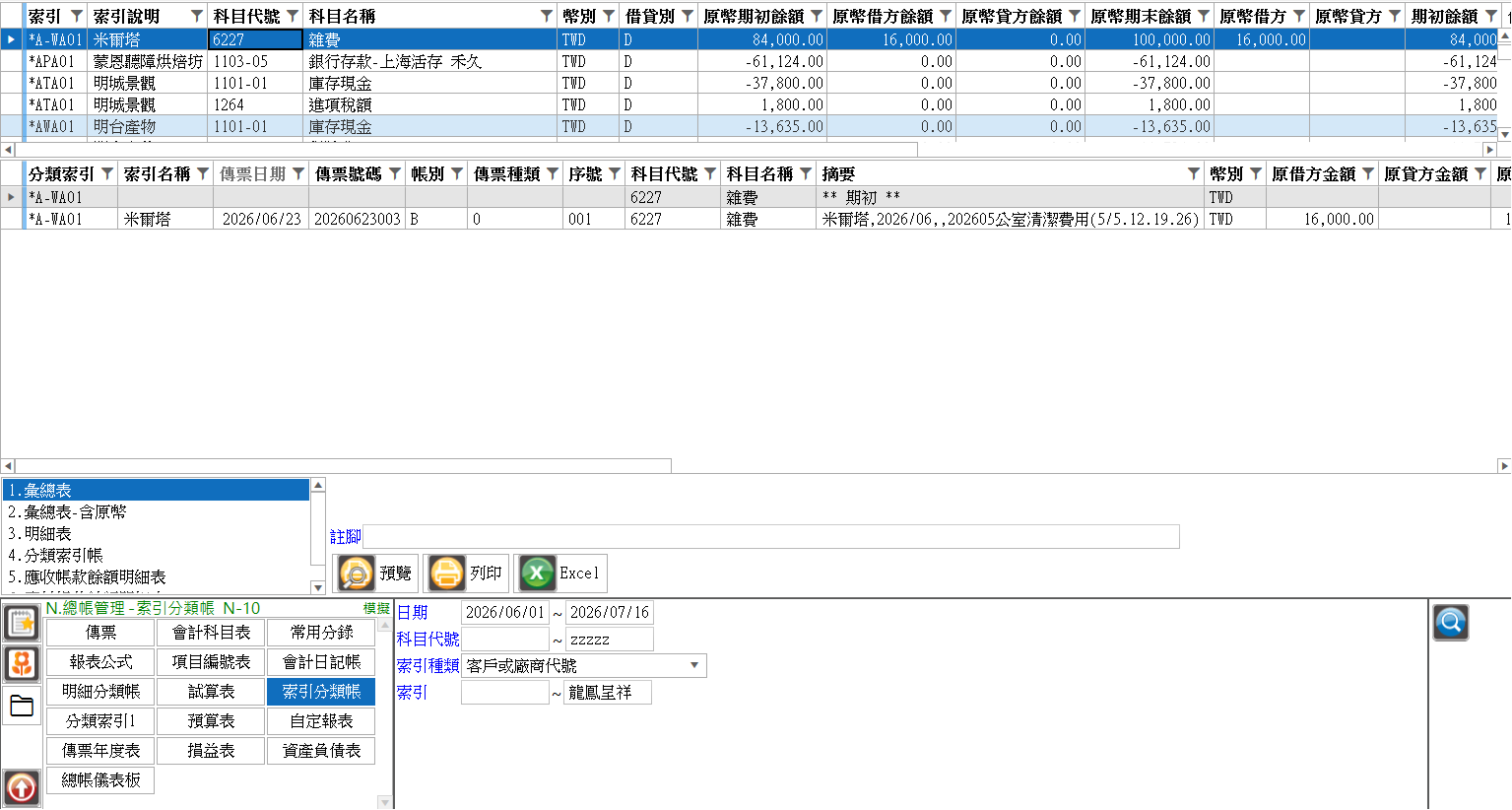Screen dimensions: 1512x810
Task: Open the 索引種類 dropdown
Action: point(695,665)
